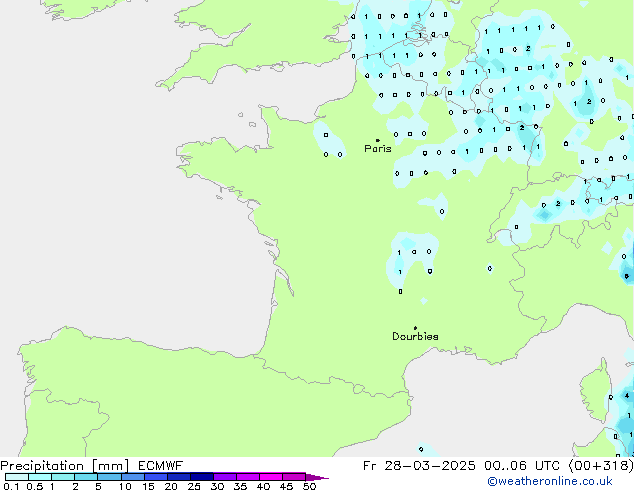Click the 10 legend scale label
This screenshot has width=634, height=490.
click(x=125, y=486)
